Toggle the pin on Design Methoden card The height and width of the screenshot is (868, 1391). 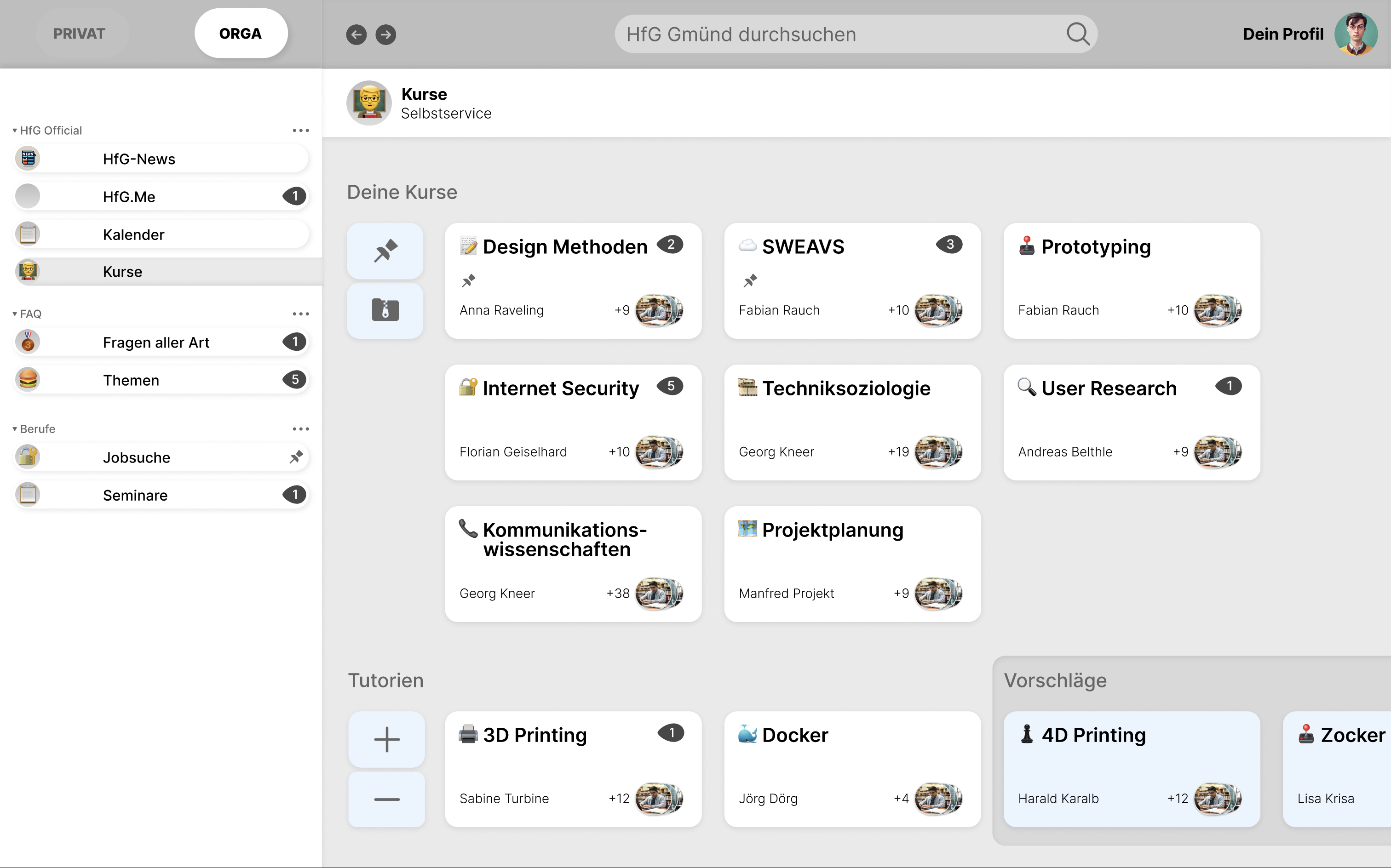coord(469,281)
